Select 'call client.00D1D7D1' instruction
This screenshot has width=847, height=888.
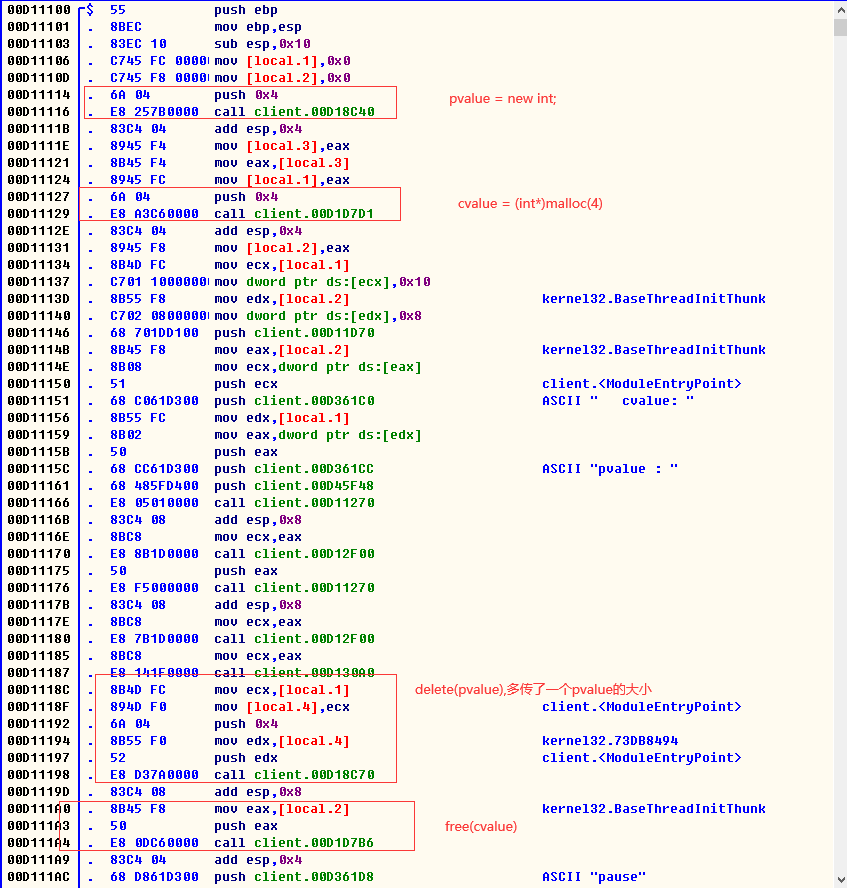(x=294, y=214)
